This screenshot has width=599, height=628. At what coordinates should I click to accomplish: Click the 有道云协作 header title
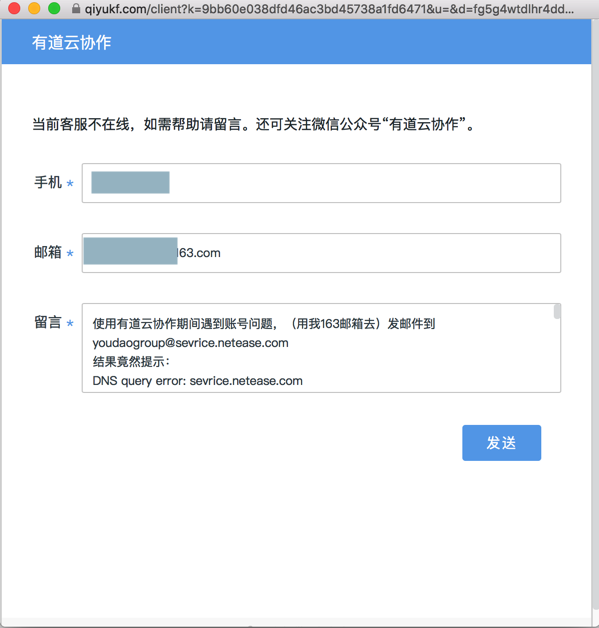pyautogui.click(x=72, y=42)
